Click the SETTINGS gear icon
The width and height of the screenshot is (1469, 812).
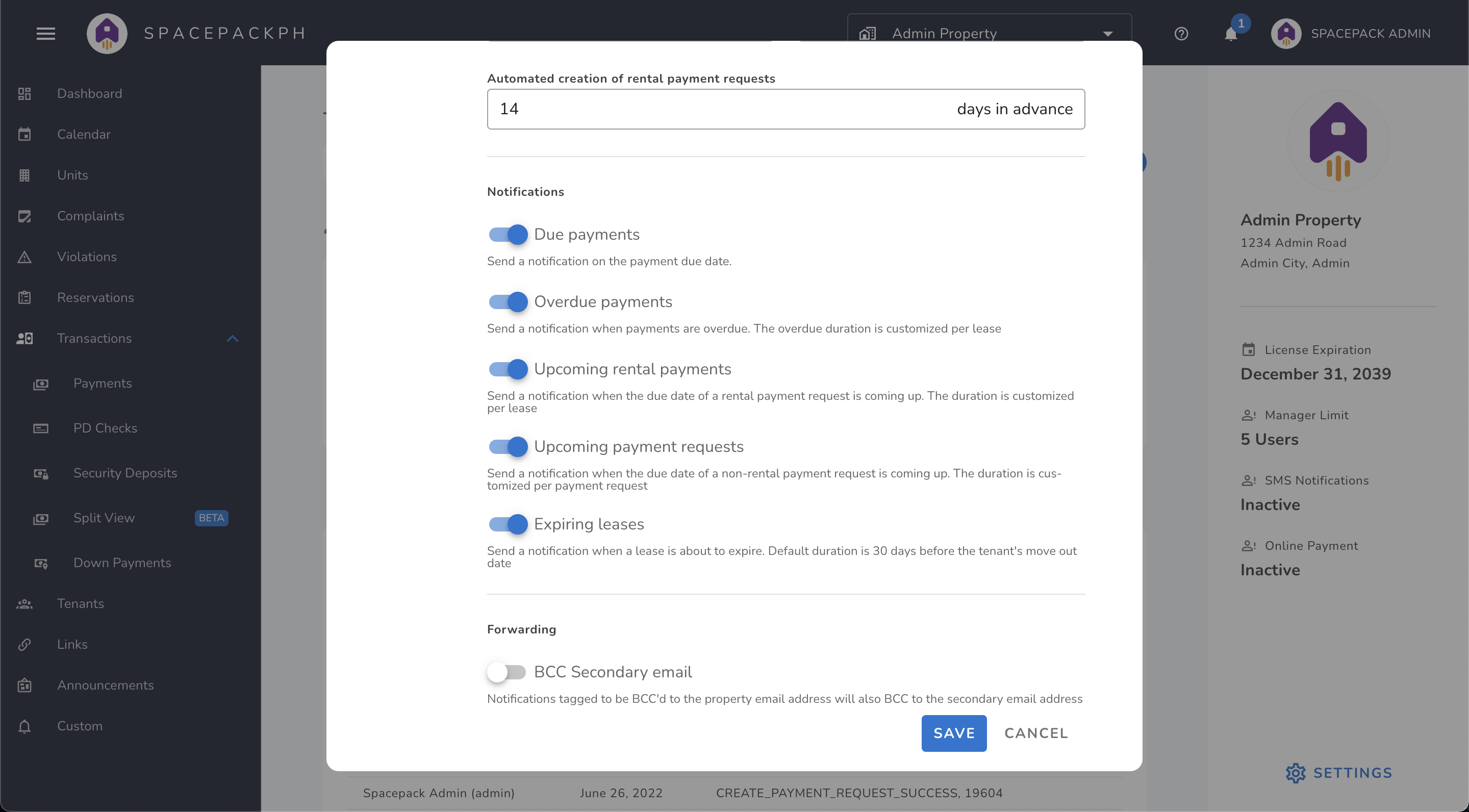1296,773
